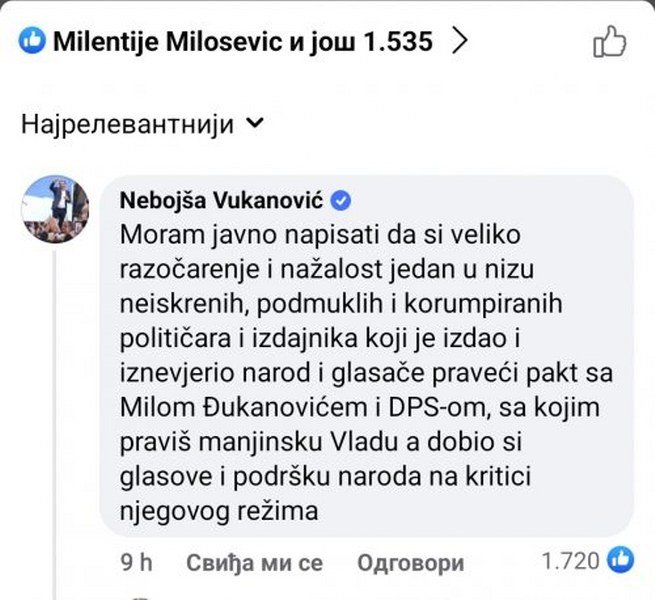655x600 pixels.
Task: Click the blue verified badge icon
Action: [x=339, y=201]
